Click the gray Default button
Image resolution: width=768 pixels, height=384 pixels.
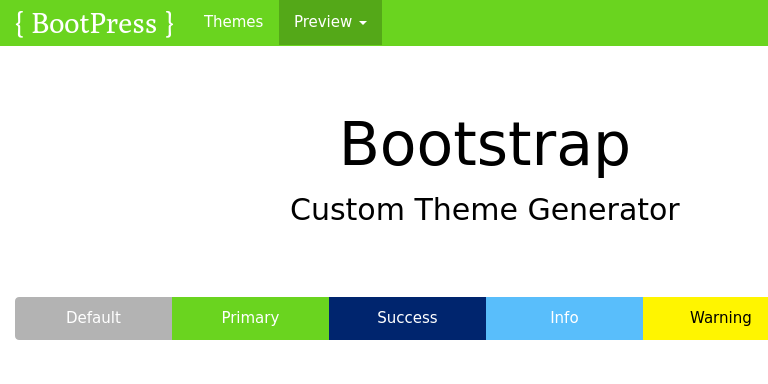pyautogui.click(x=94, y=318)
